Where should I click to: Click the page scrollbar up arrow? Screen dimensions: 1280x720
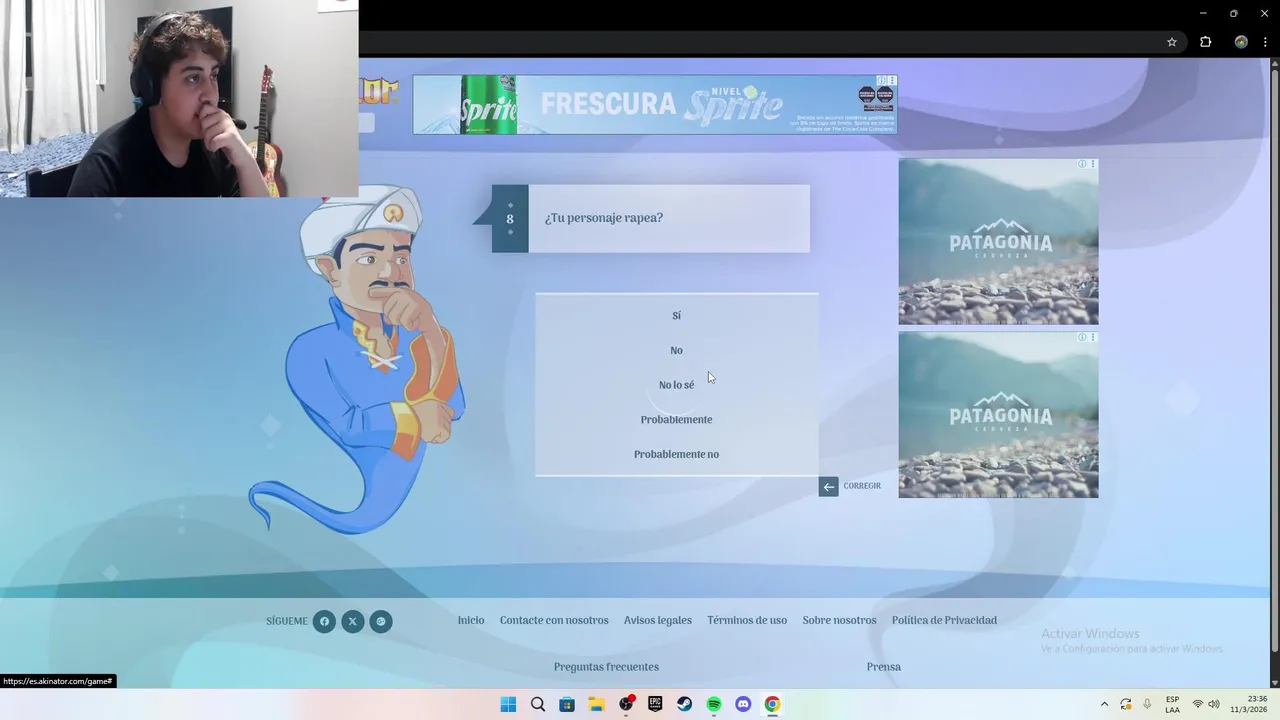pos(1274,63)
